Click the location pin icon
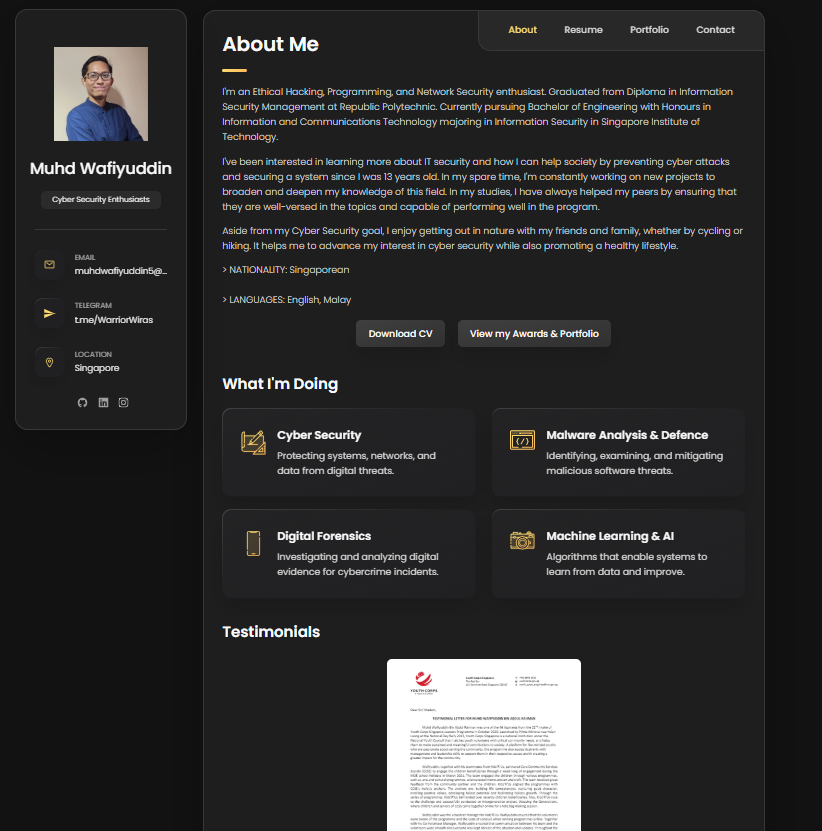Viewport: 822px width, 831px height. [x=48, y=361]
